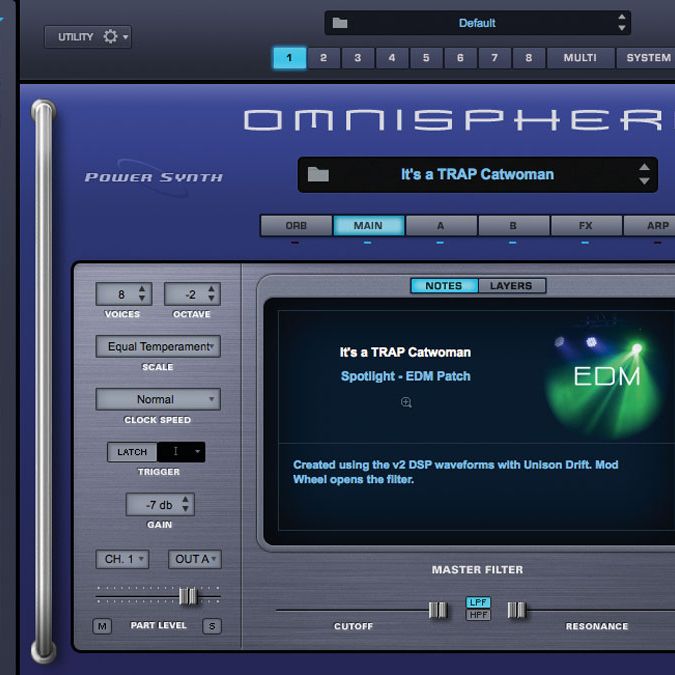Click the Resonance slider handle
Screen dimensions: 675x675
tap(517, 610)
